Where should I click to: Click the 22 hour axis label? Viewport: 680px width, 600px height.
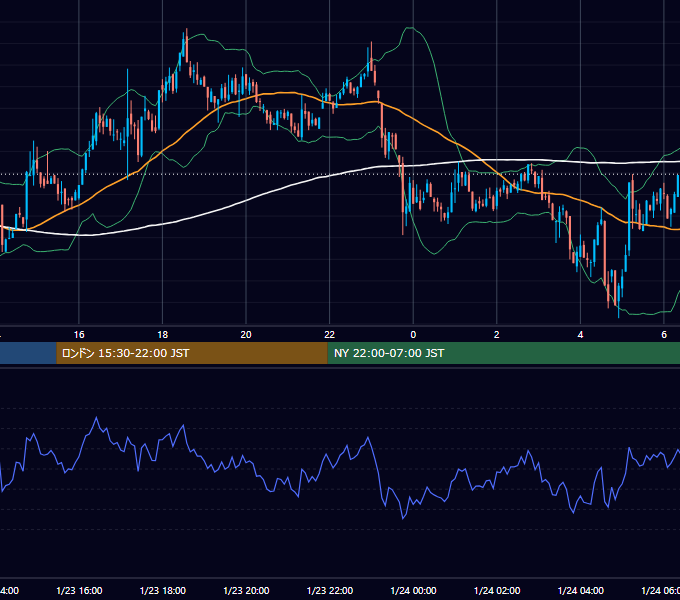[x=330, y=335]
